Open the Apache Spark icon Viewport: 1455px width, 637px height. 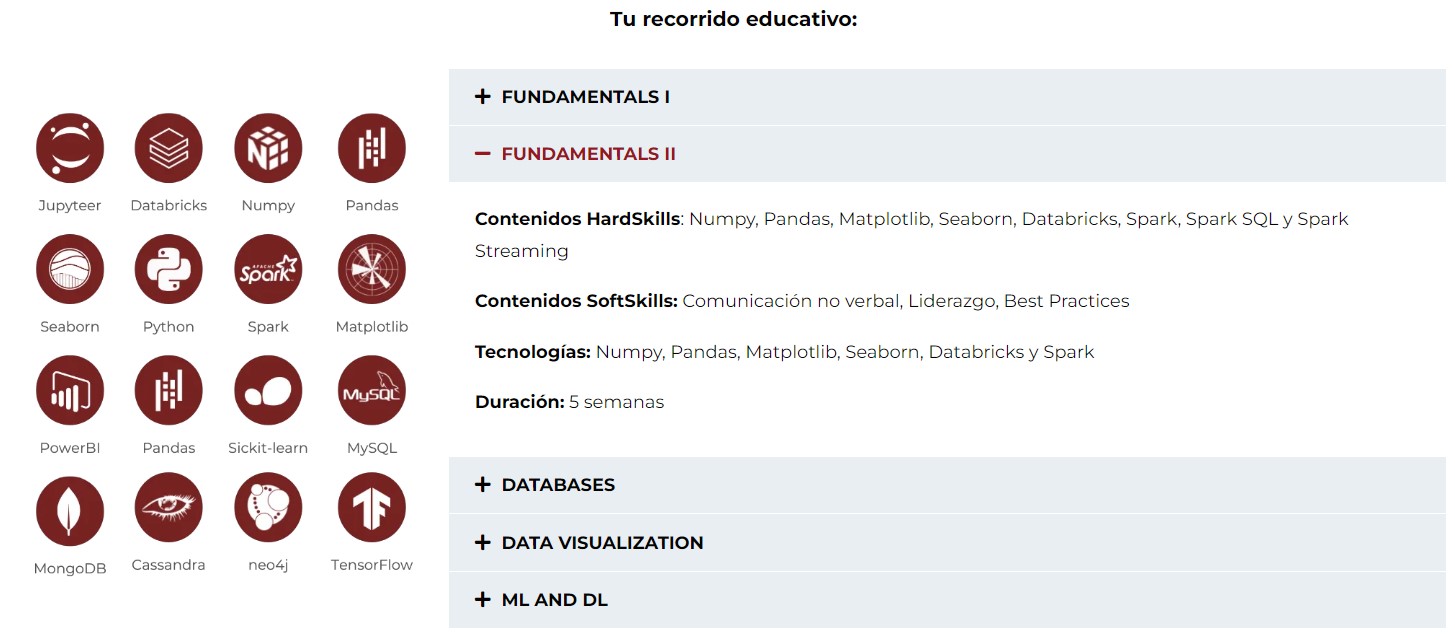pyautogui.click(x=268, y=269)
